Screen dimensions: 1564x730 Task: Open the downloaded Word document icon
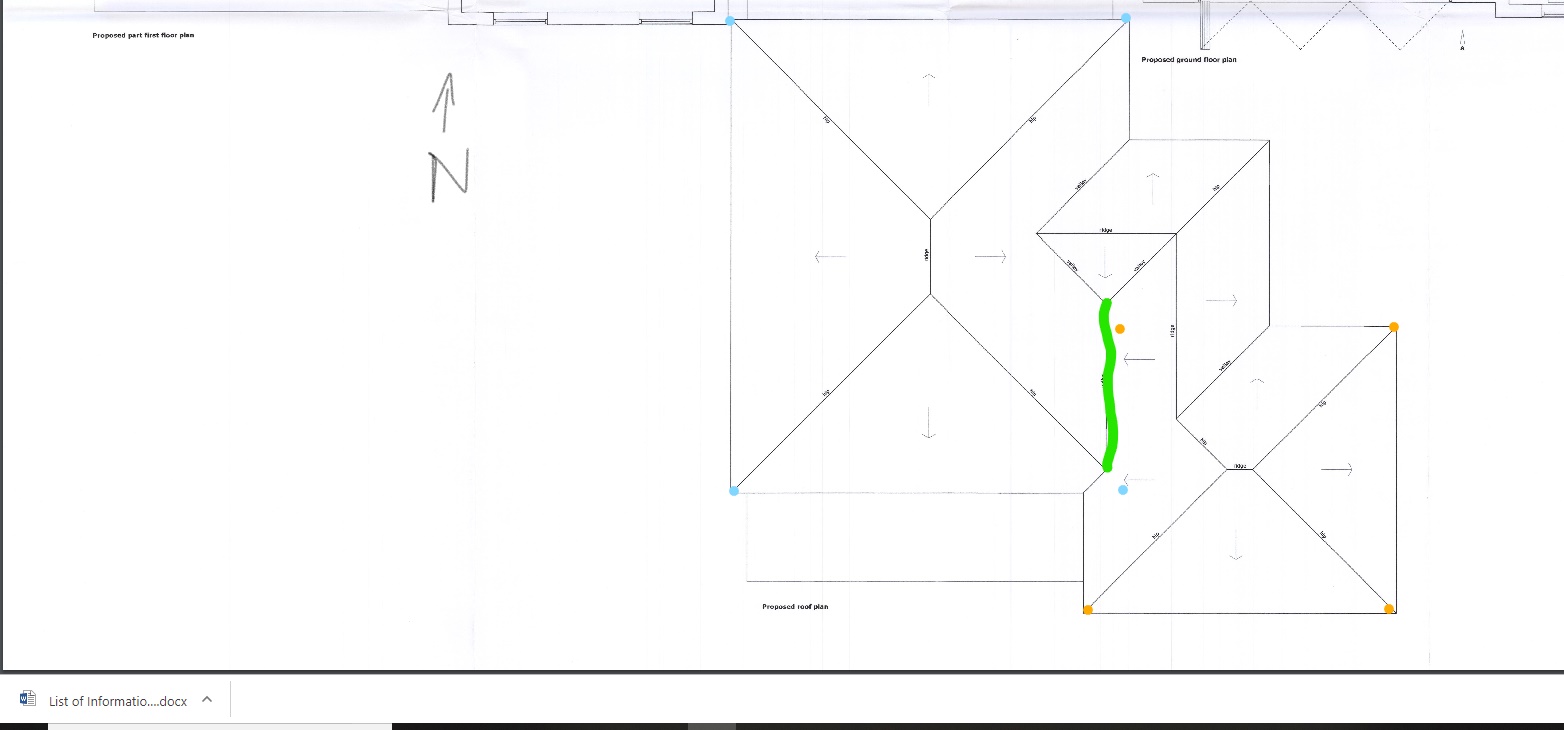point(26,697)
